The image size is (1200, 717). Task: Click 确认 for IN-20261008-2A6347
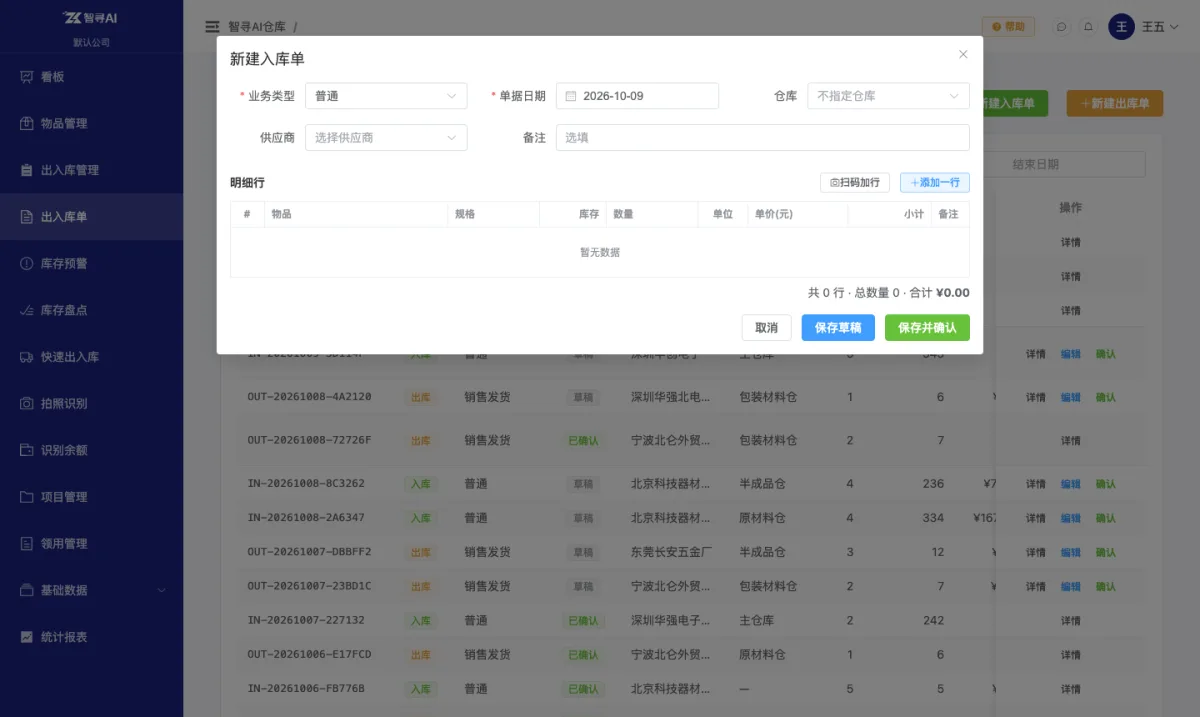[x=1106, y=518]
